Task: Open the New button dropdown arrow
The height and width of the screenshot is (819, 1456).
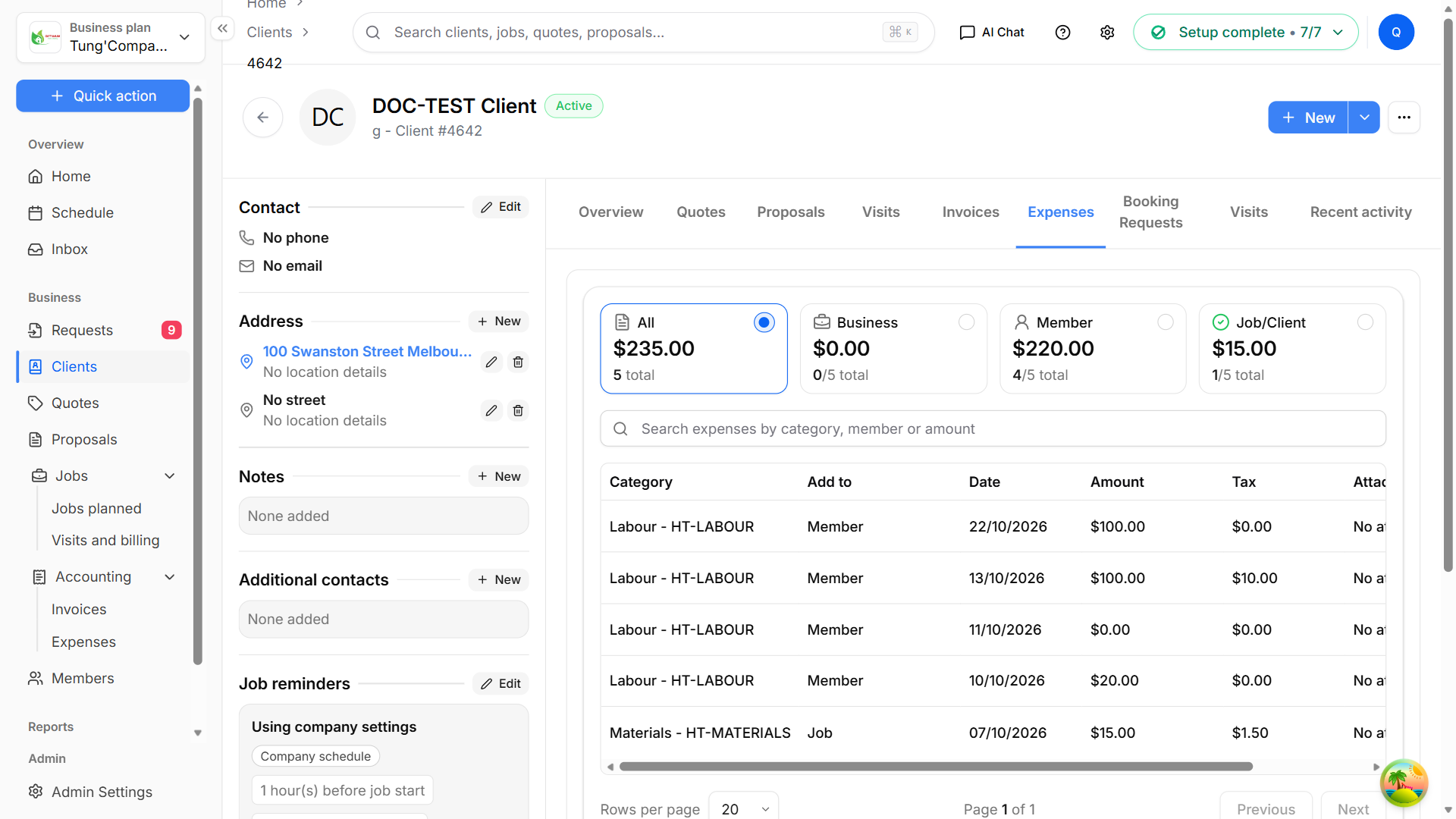Action: click(x=1364, y=118)
